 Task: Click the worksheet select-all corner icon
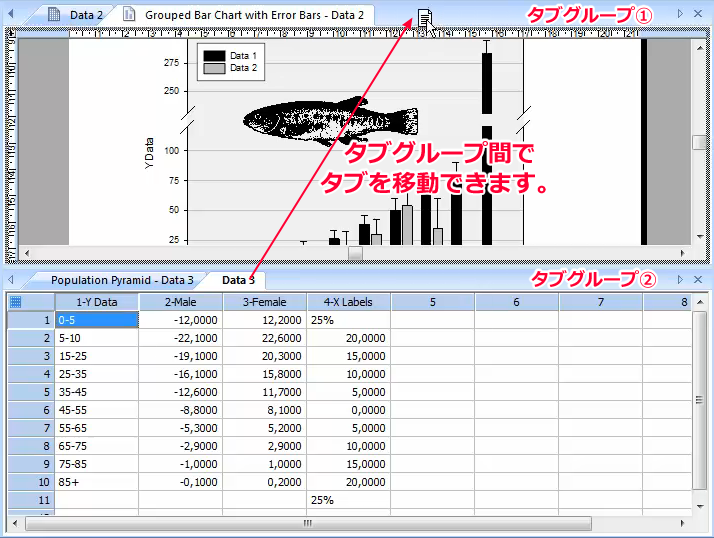tap(15, 302)
